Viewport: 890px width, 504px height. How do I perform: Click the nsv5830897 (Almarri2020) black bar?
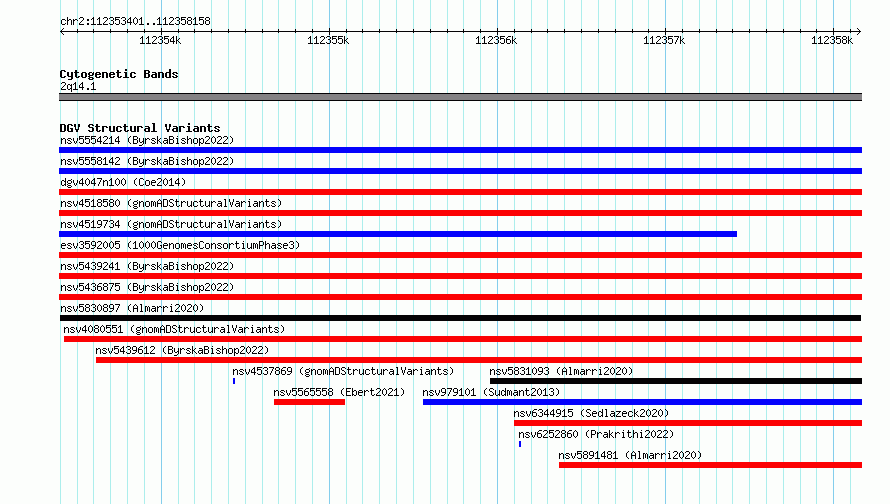click(x=460, y=318)
